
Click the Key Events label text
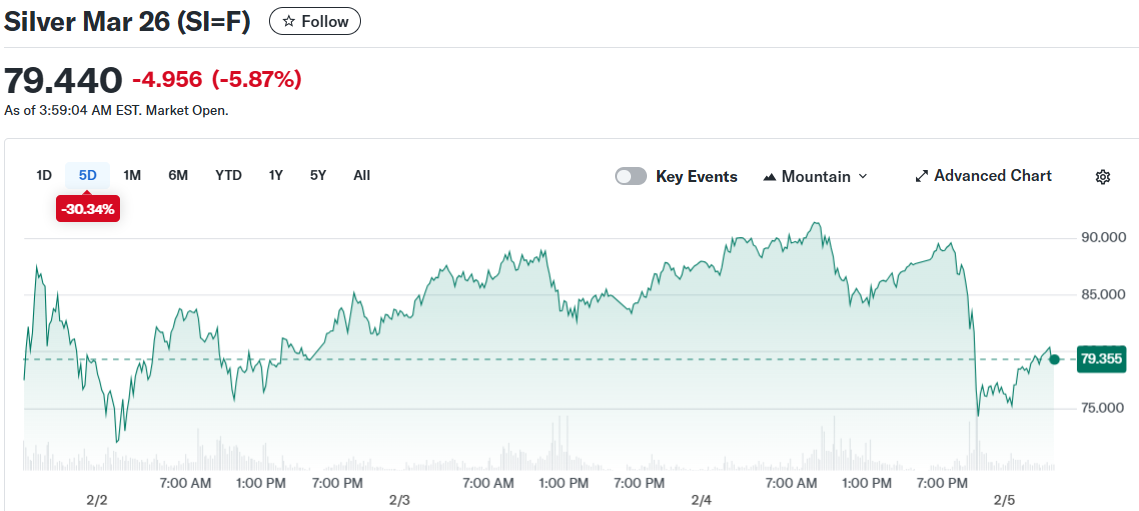[x=696, y=177]
